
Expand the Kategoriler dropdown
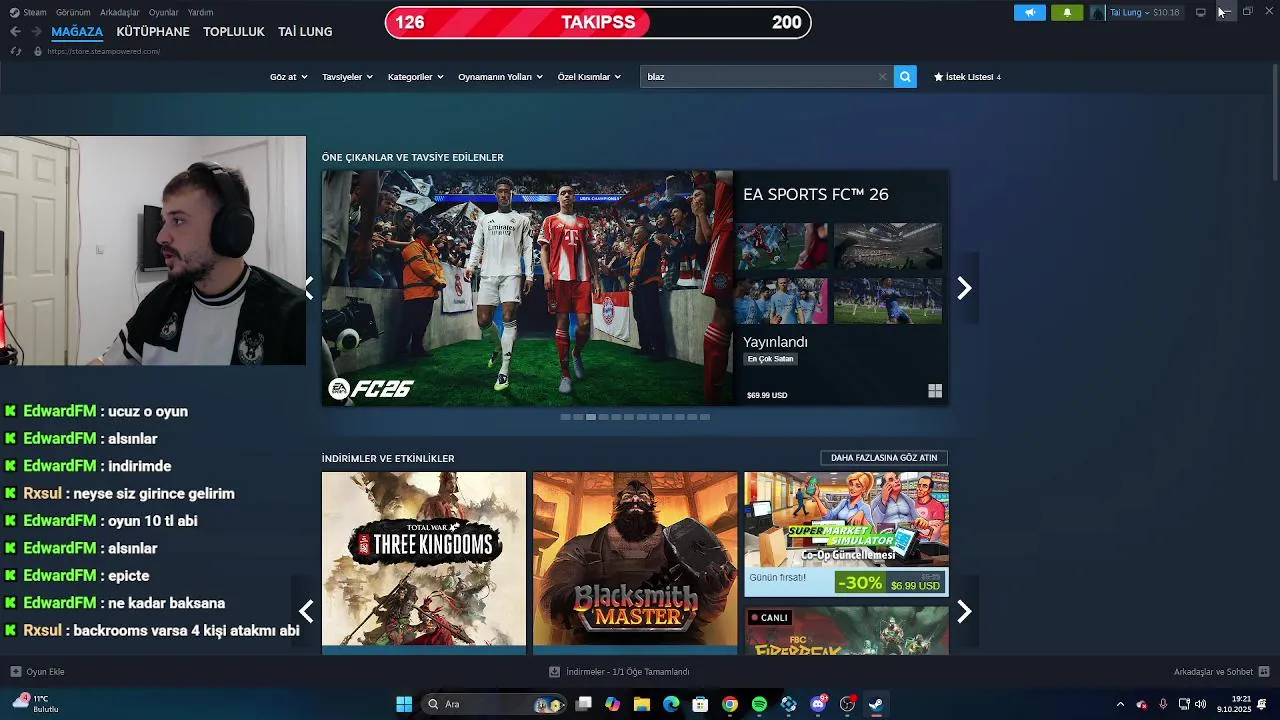(415, 76)
